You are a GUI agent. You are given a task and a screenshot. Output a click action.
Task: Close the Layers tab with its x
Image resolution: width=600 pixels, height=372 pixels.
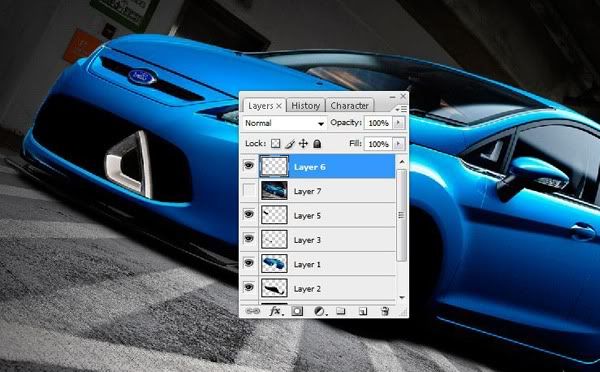(x=279, y=106)
